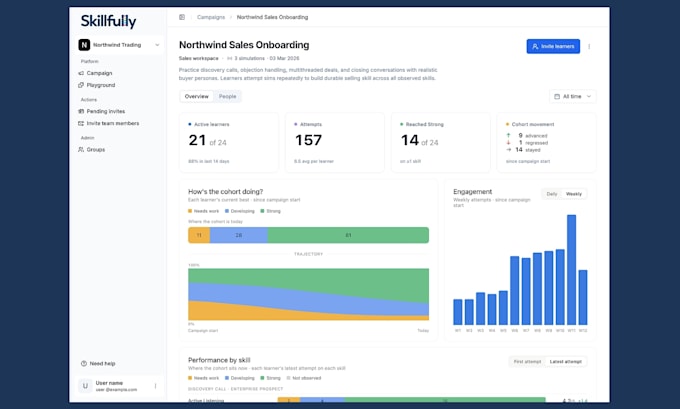Click the Northwind Sales Onboarding page title

[244, 45]
